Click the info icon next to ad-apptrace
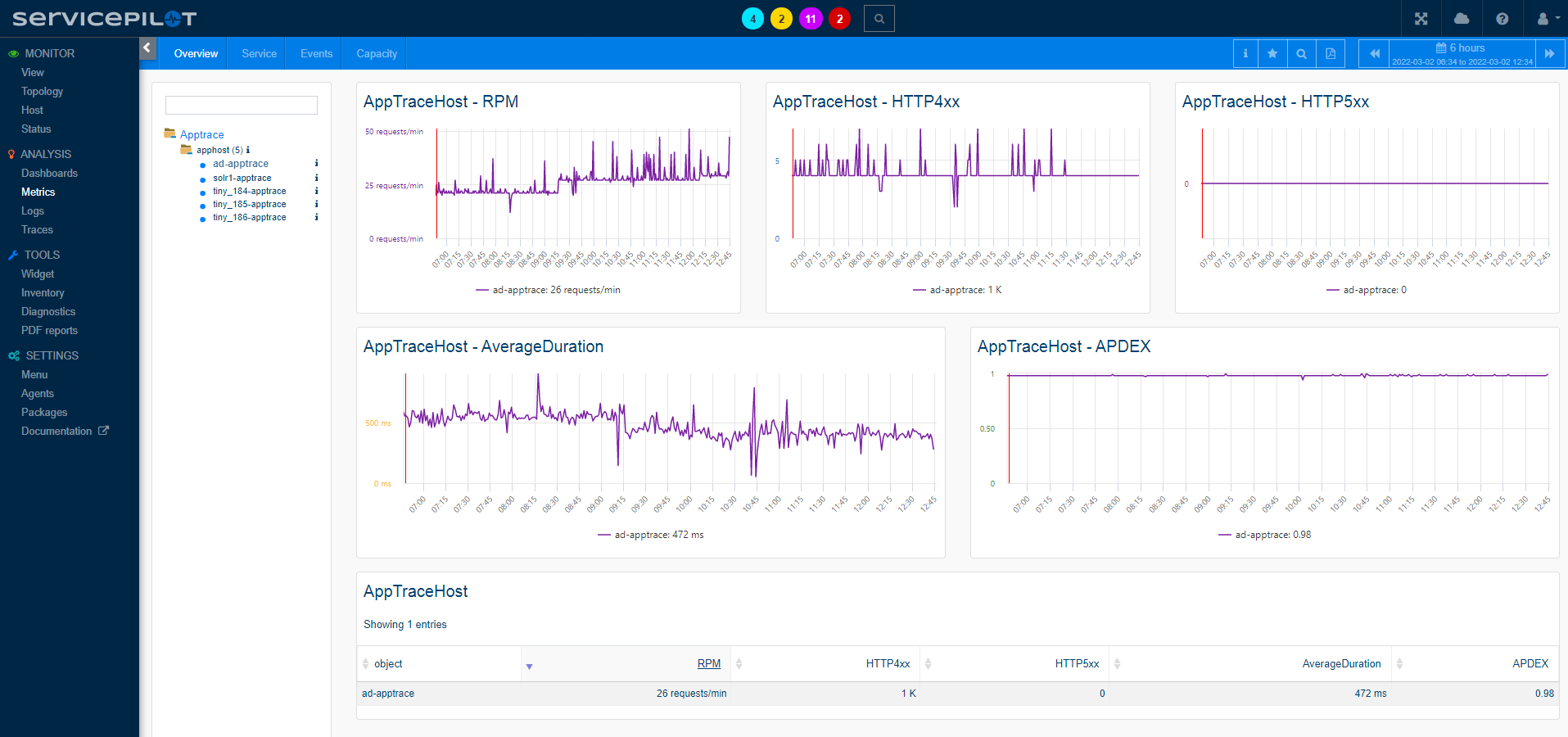This screenshot has width=1568, height=737. point(316,164)
